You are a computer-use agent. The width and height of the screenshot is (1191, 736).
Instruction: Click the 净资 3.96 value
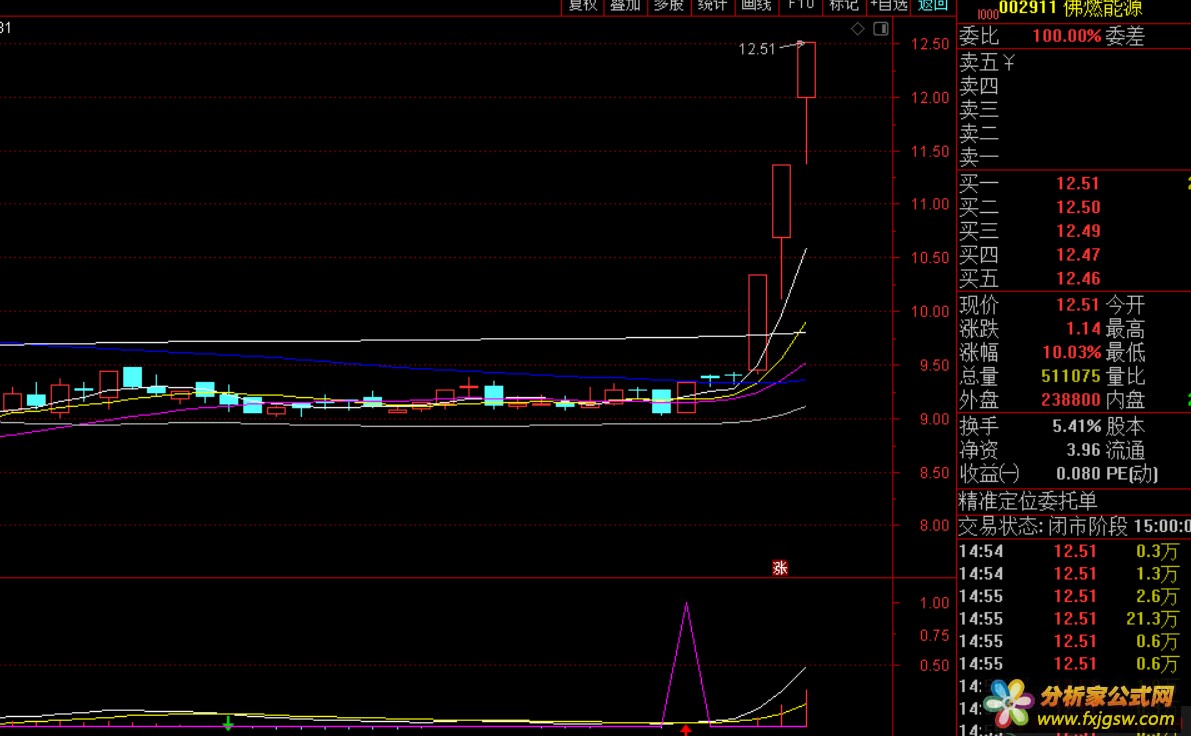[1083, 450]
